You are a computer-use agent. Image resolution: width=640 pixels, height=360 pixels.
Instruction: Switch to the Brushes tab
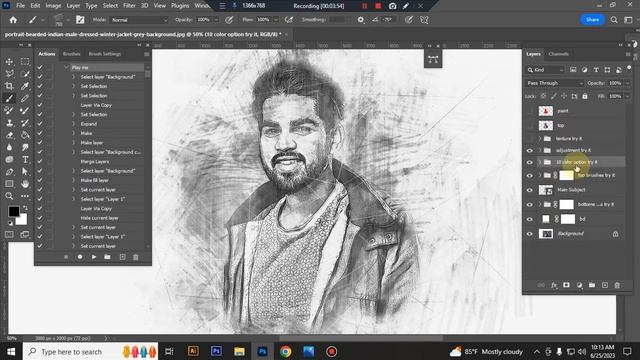[x=71, y=54]
